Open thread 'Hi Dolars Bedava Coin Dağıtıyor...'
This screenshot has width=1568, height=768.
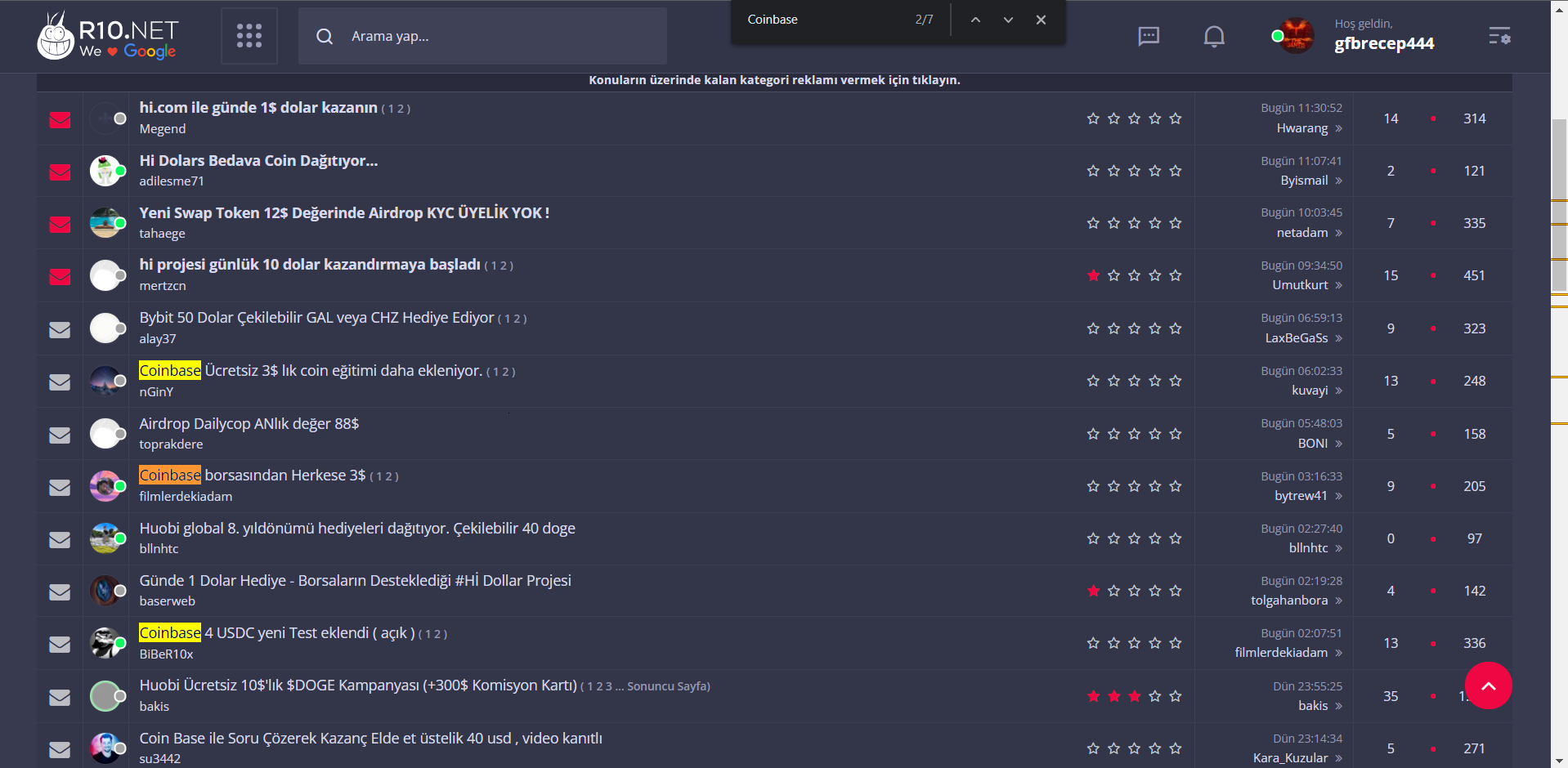click(258, 161)
